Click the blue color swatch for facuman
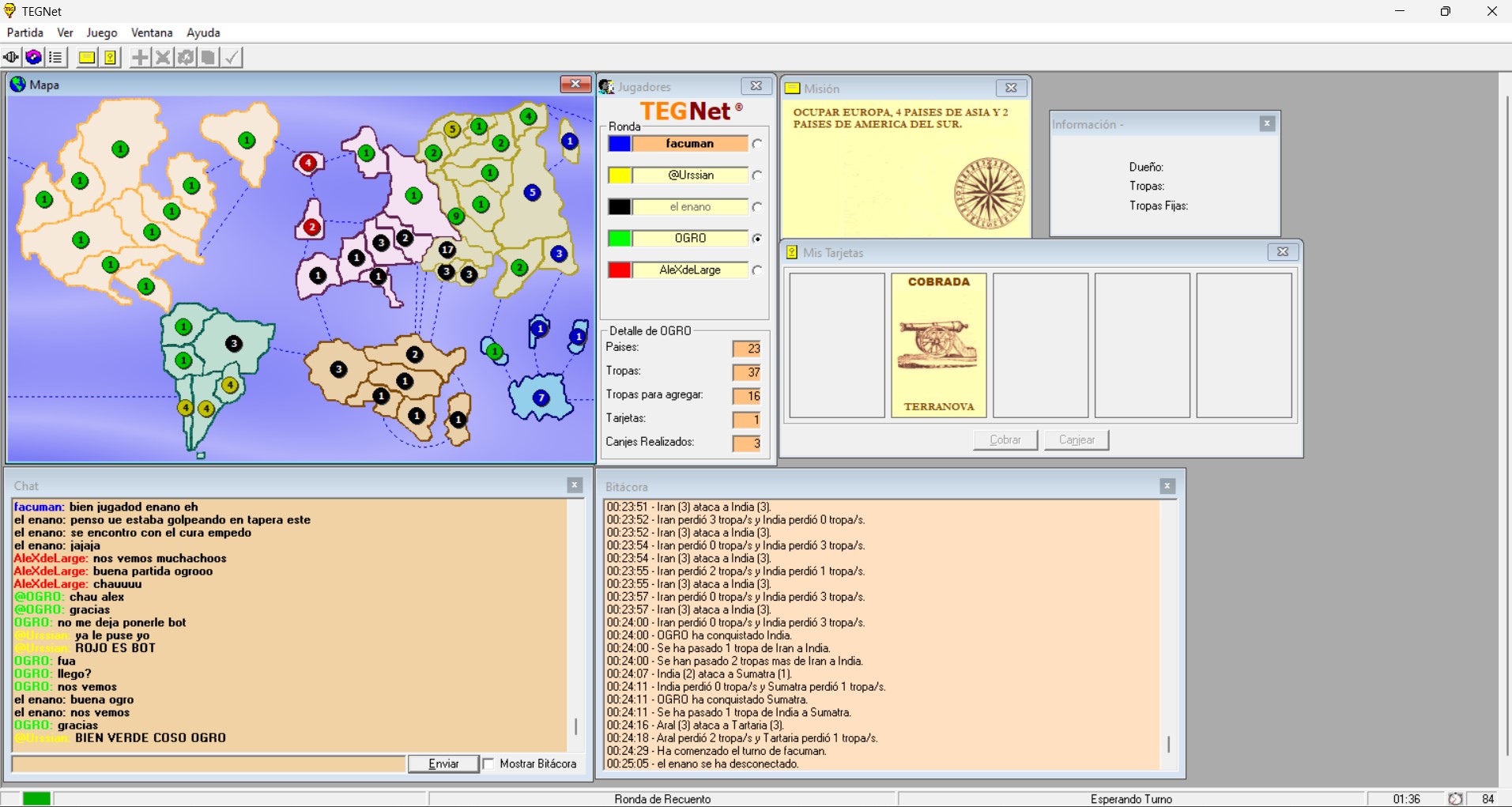This screenshot has width=1512, height=807. (619, 144)
